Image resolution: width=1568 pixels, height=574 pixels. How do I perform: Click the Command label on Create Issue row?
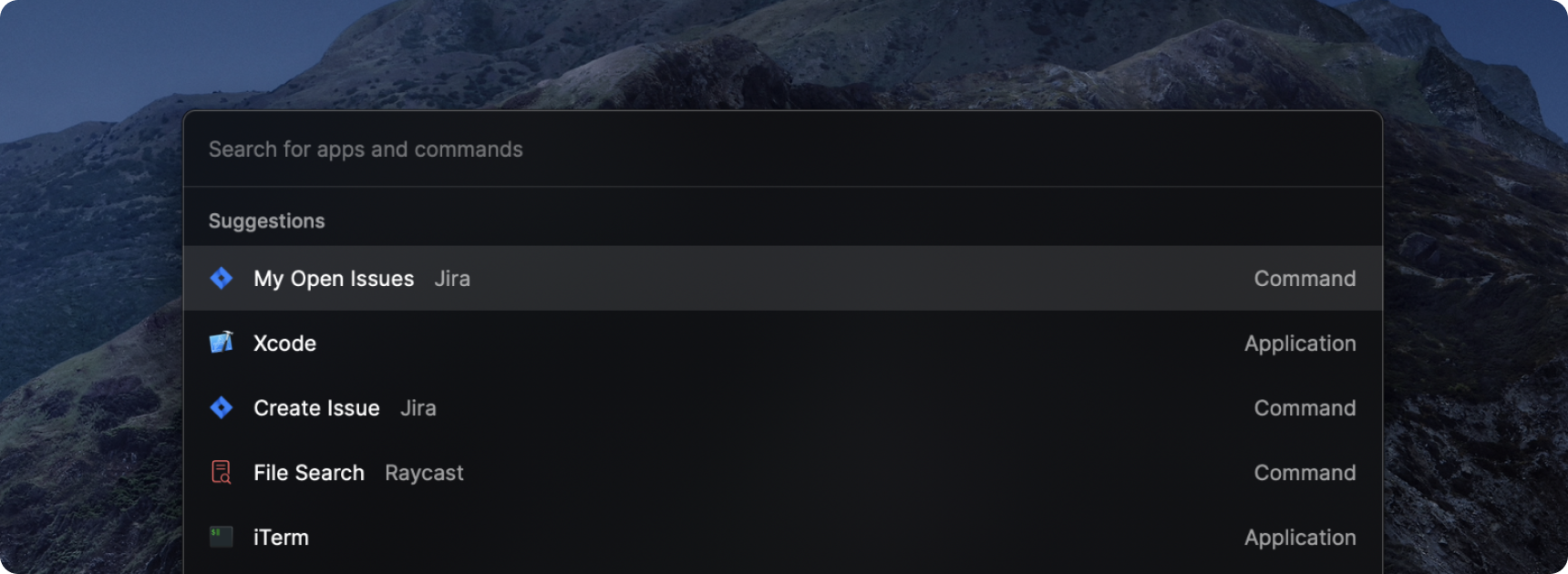tap(1305, 408)
